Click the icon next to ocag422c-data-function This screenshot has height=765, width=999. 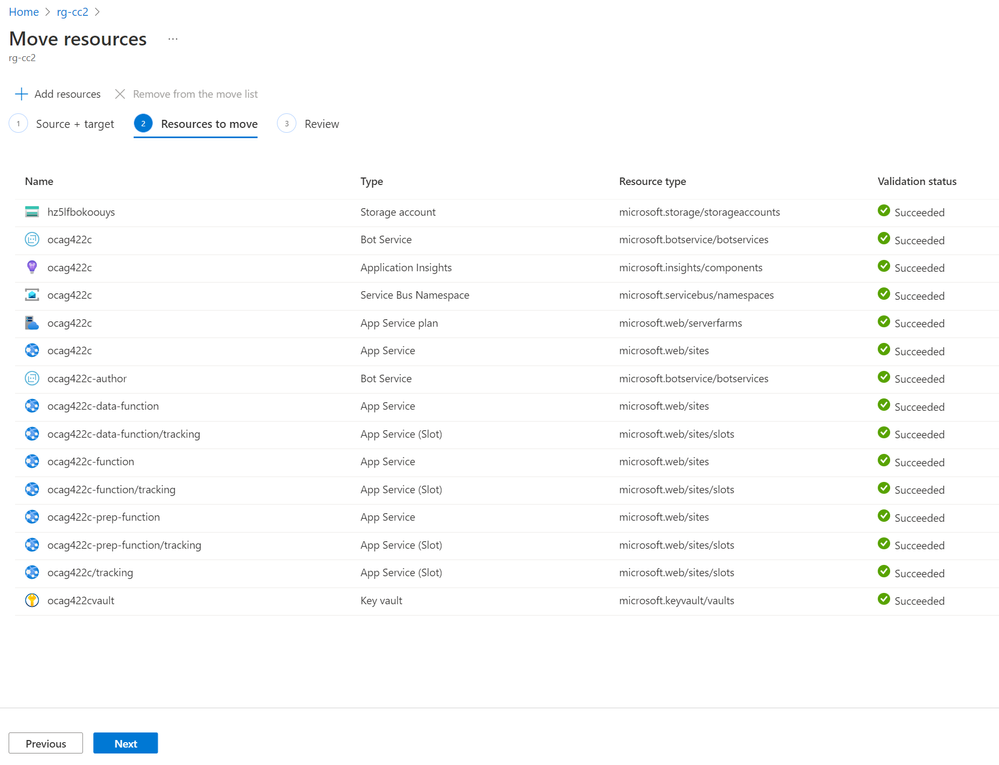pos(32,406)
